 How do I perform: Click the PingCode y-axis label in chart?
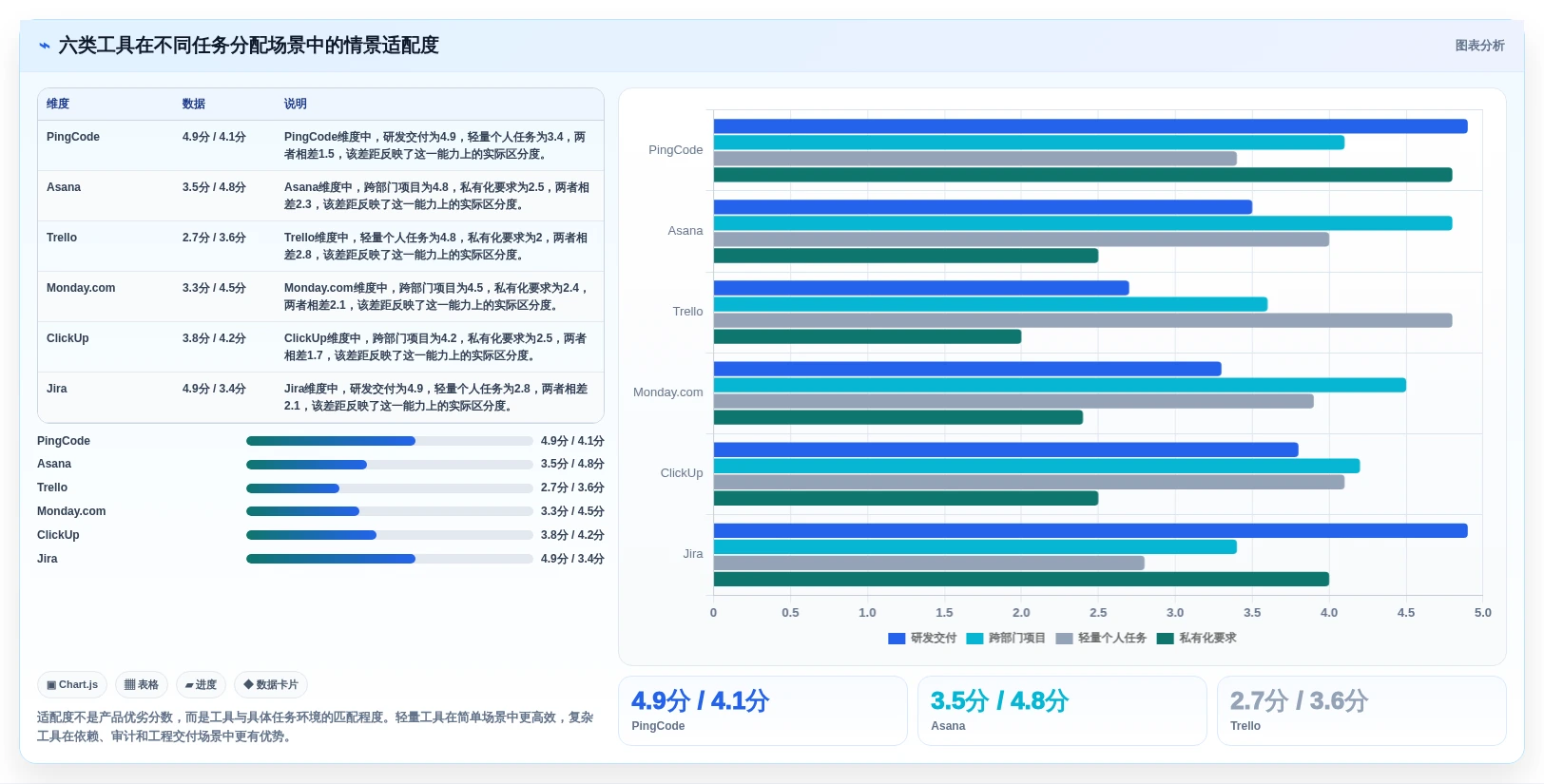(676, 150)
